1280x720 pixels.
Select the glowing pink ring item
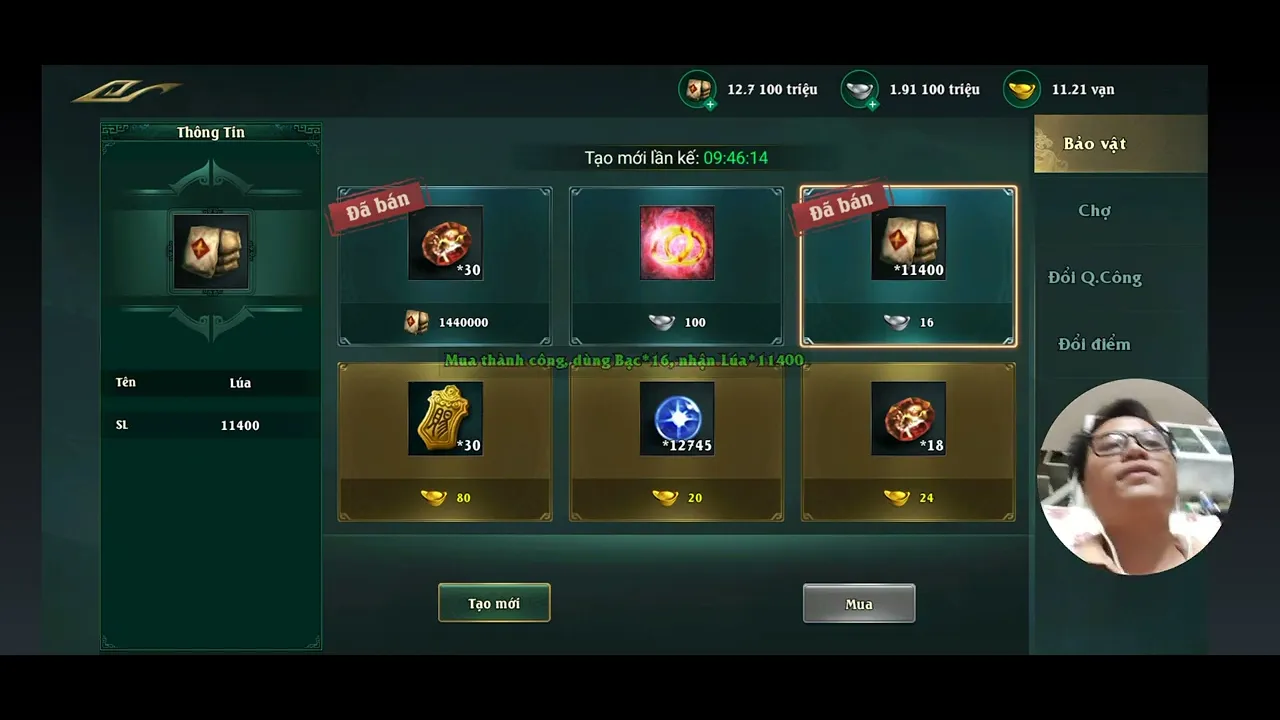[677, 243]
